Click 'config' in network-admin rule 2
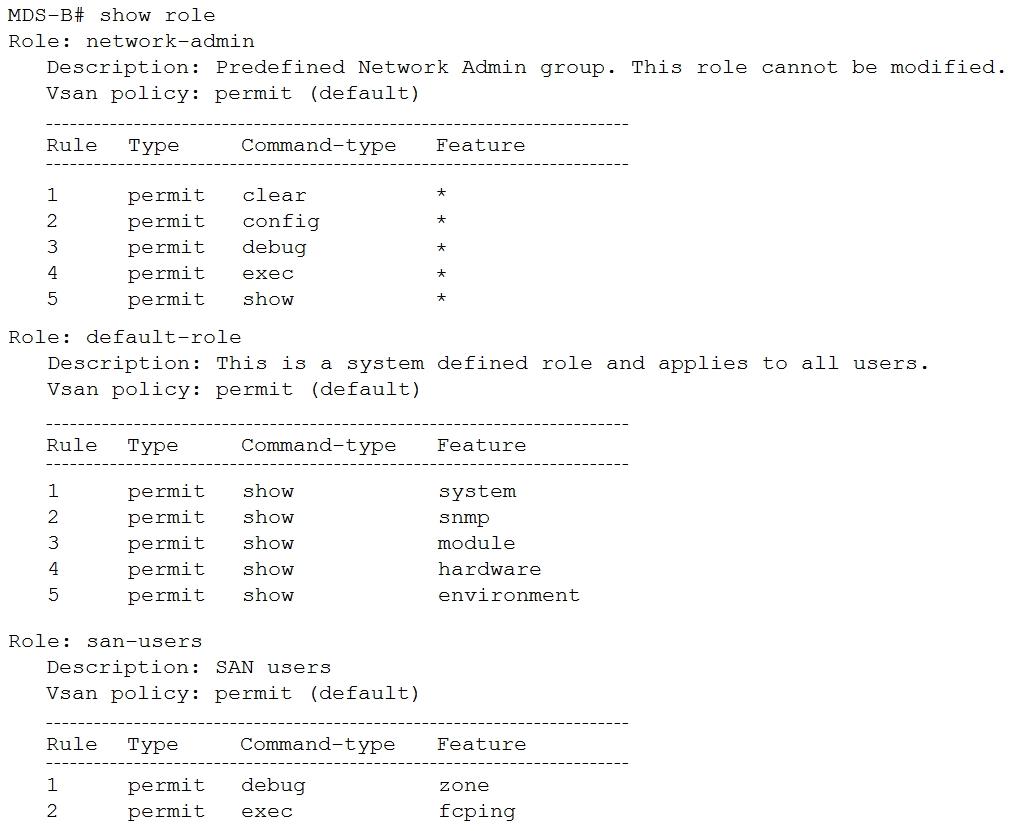Screen dimensions: 1019x831 (281, 222)
